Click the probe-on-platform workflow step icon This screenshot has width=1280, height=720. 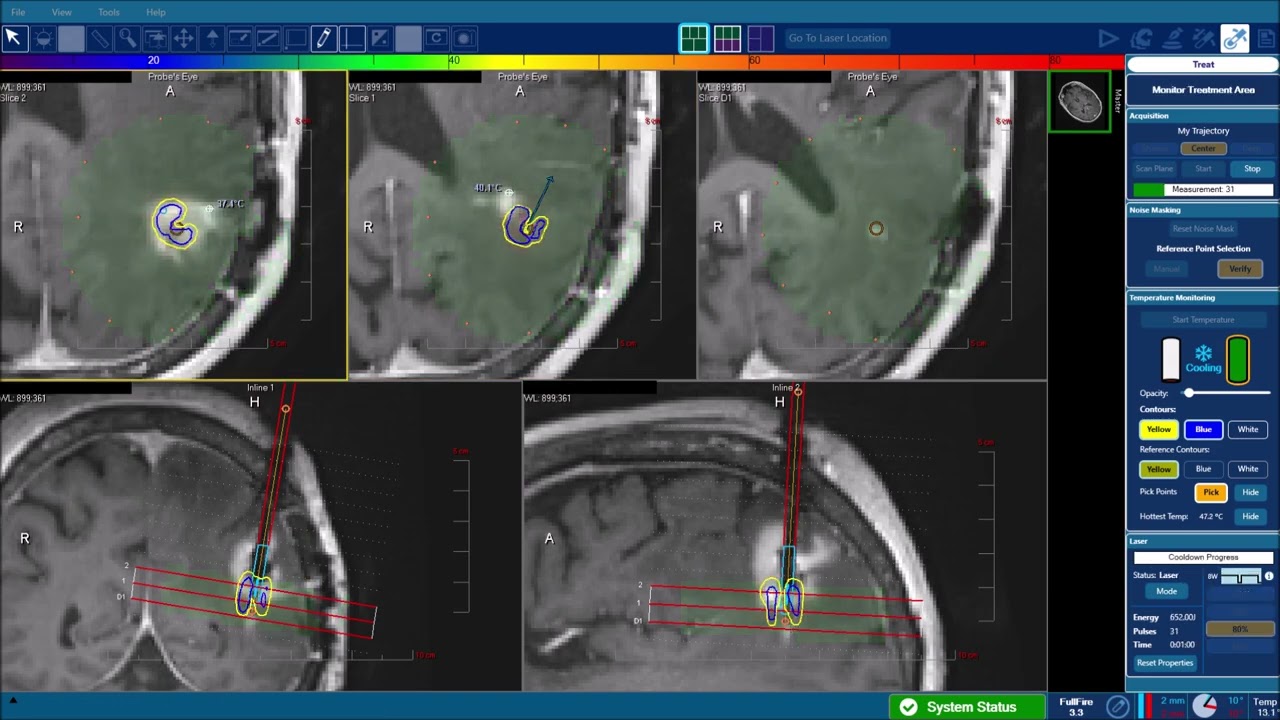click(x=1173, y=38)
